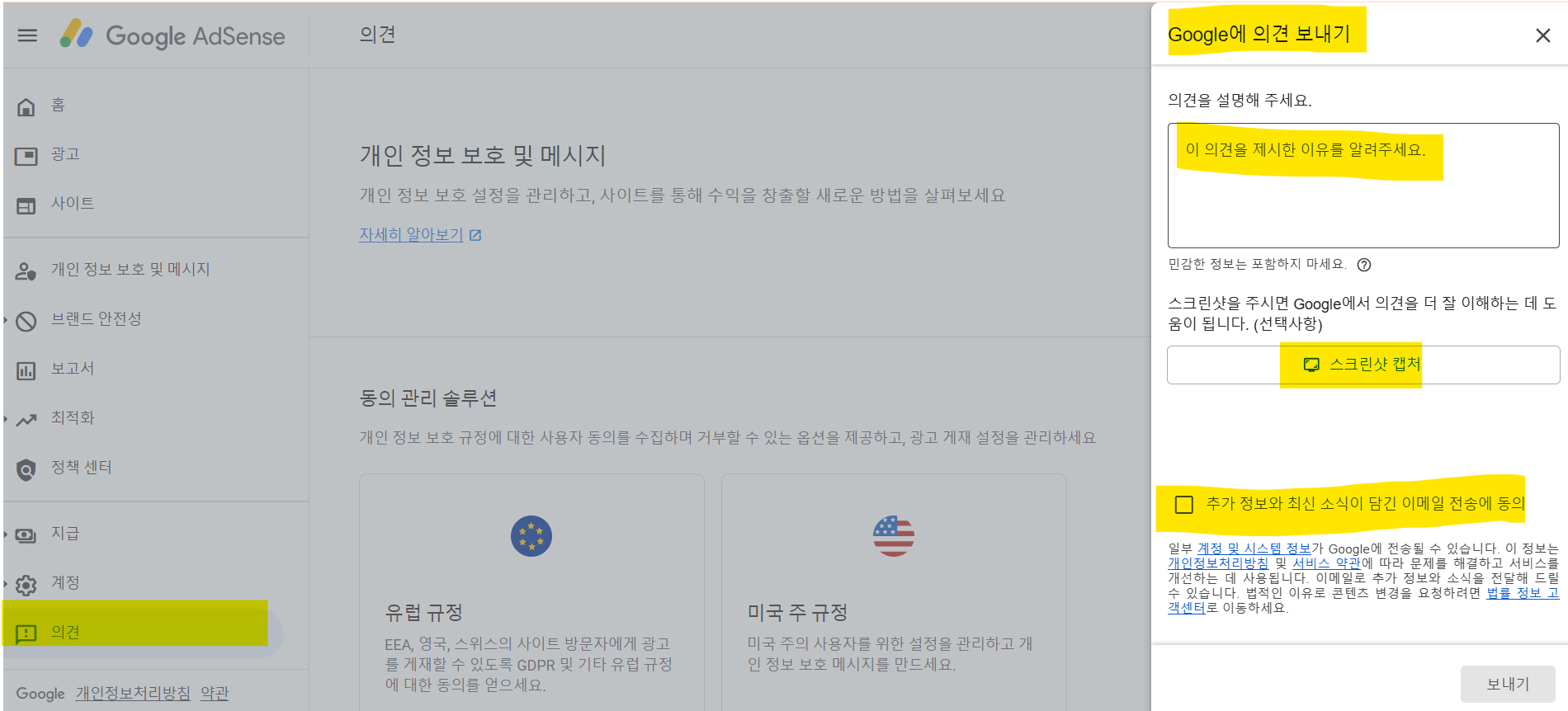
Task: Open the 자세히 알아보기 link
Action: [x=411, y=235]
